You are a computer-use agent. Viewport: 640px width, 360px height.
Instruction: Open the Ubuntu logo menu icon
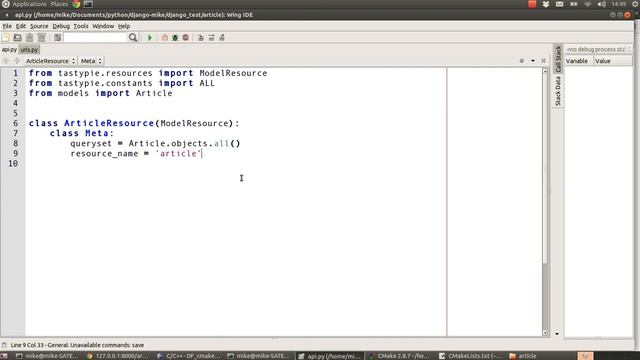click(5, 4)
